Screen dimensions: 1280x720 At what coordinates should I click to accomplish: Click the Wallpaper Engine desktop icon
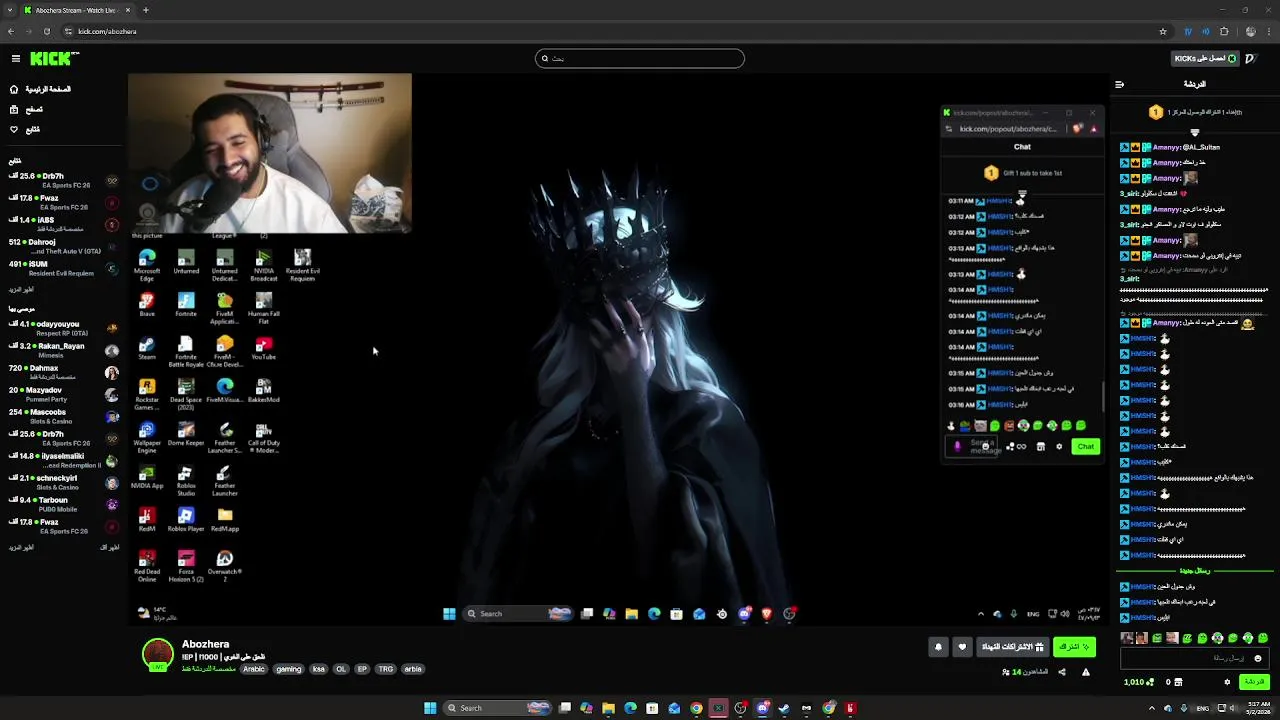(147, 437)
